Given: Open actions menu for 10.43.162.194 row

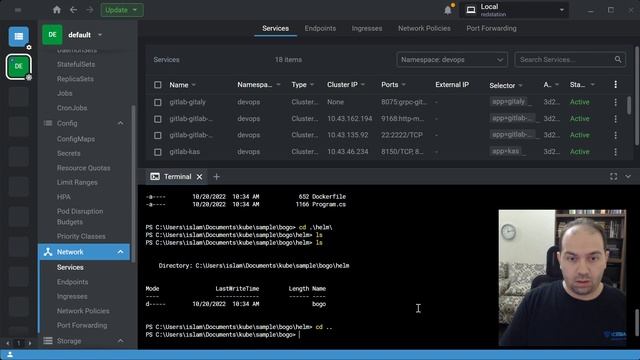Looking at the screenshot, I should (616, 119).
